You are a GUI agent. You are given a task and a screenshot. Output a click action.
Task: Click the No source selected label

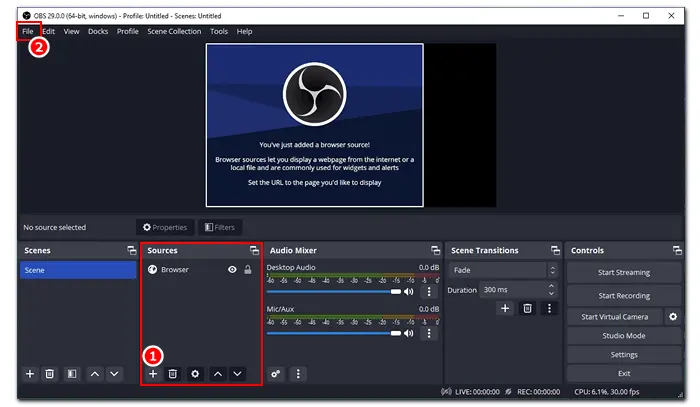coord(54,228)
